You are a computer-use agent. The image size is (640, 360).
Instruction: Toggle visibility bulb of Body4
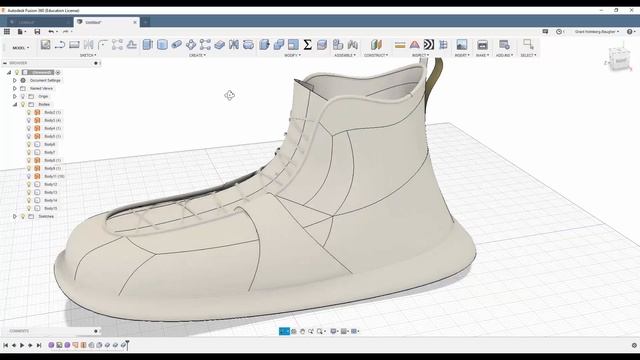[29, 128]
